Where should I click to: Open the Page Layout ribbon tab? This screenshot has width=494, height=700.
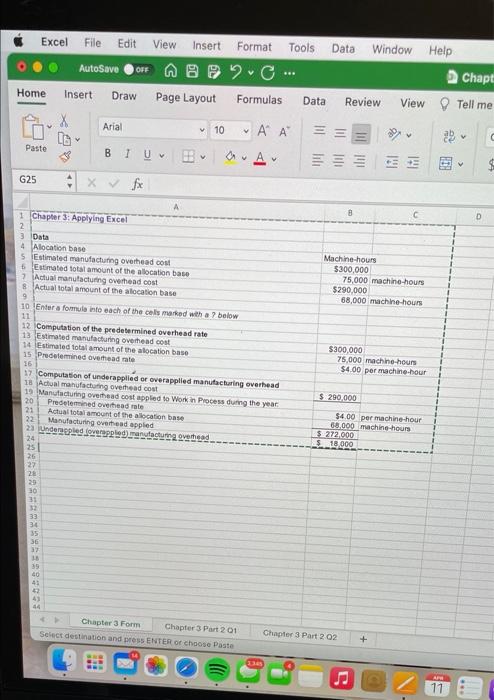[186, 98]
